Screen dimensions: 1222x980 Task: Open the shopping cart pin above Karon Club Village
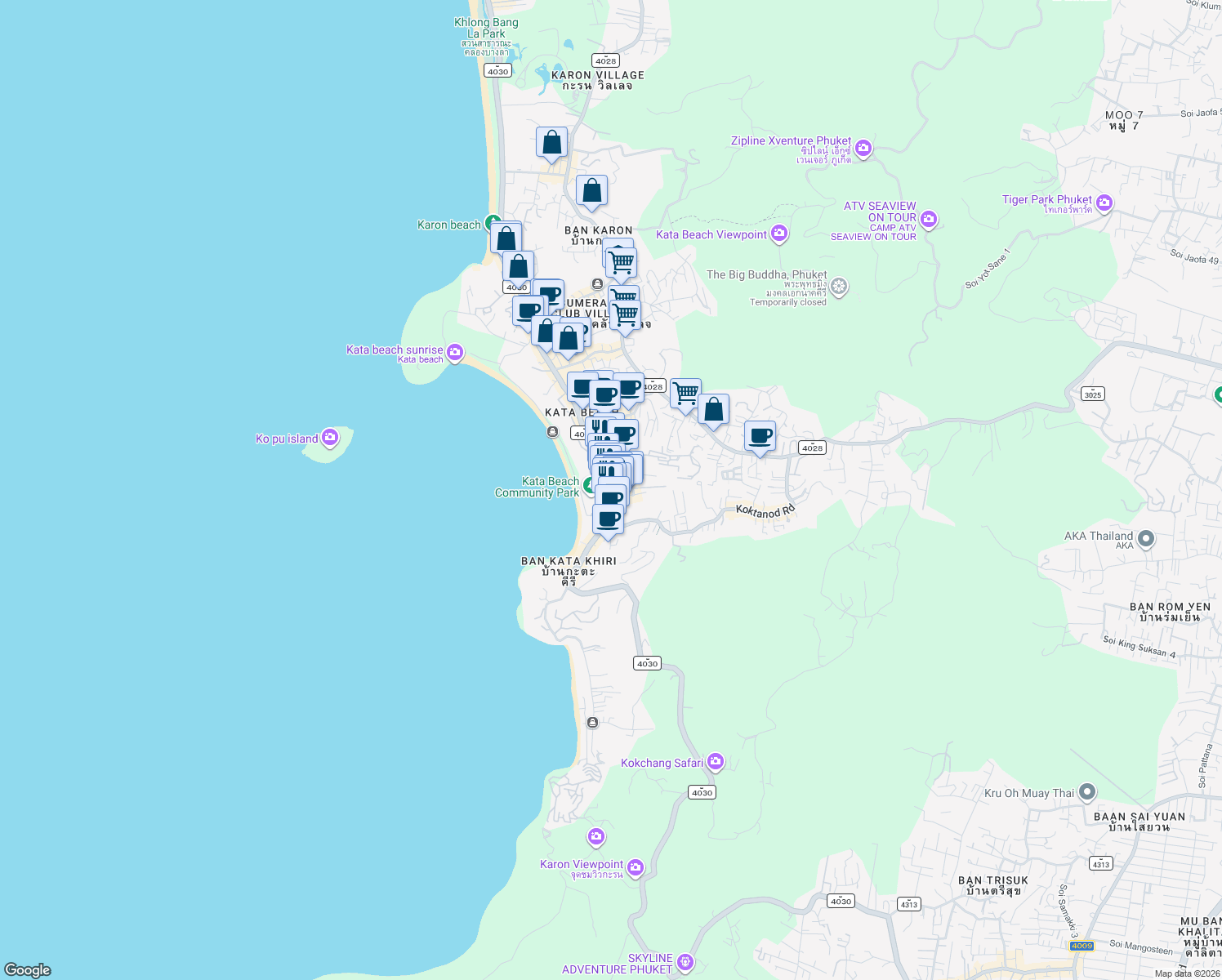coord(620,260)
